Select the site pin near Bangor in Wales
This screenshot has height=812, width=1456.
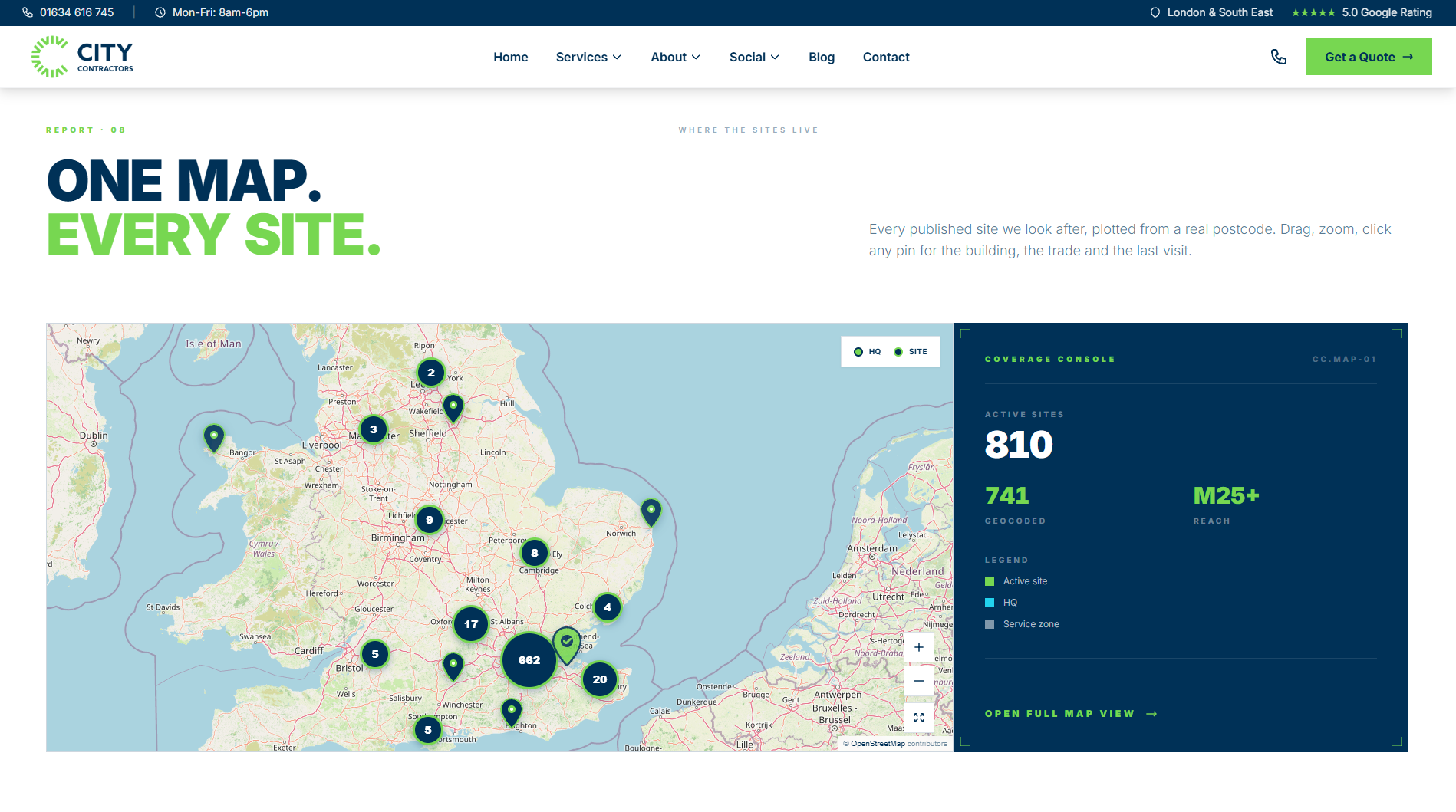tap(214, 438)
